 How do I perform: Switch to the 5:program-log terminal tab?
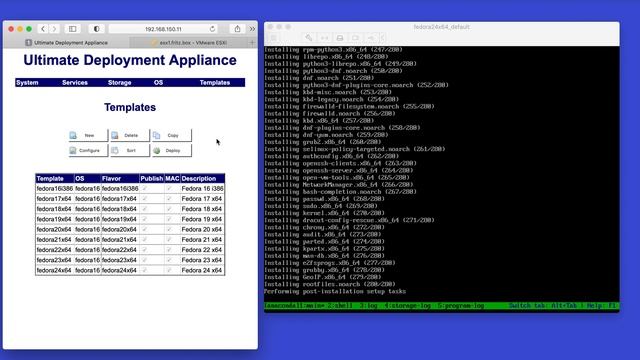pyautogui.click(x=461, y=305)
